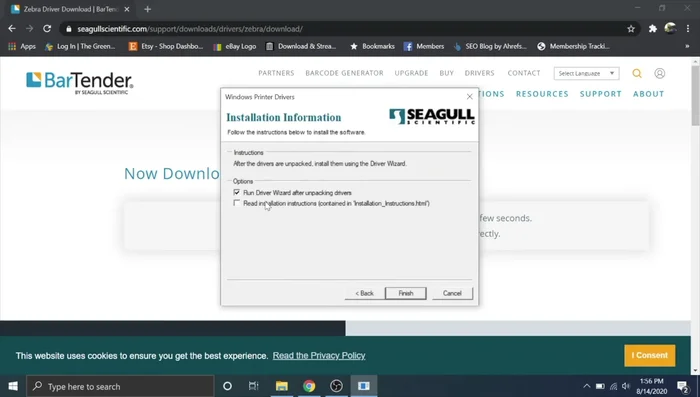Open the BarTender user account icon

click(x=659, y=73)
